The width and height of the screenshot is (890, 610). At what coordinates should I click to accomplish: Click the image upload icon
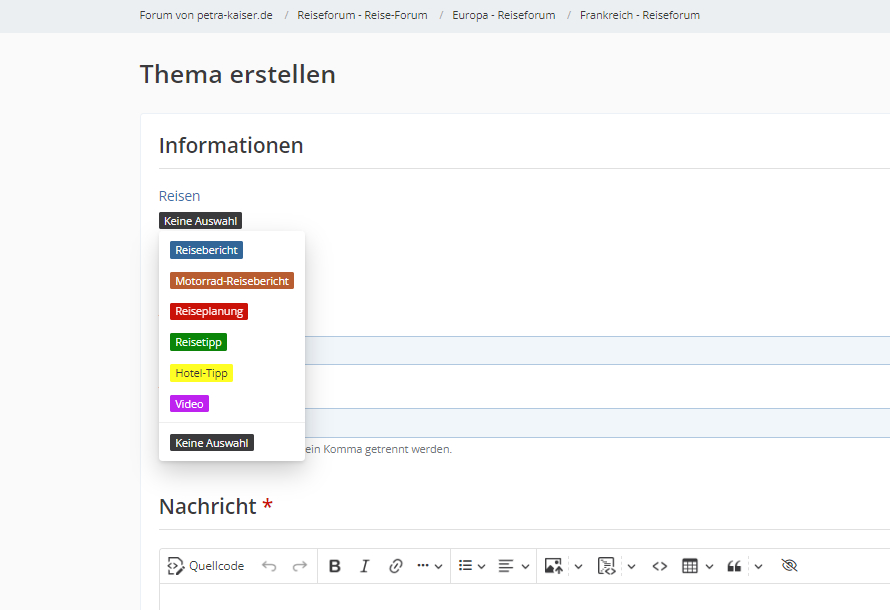point(553,566)
